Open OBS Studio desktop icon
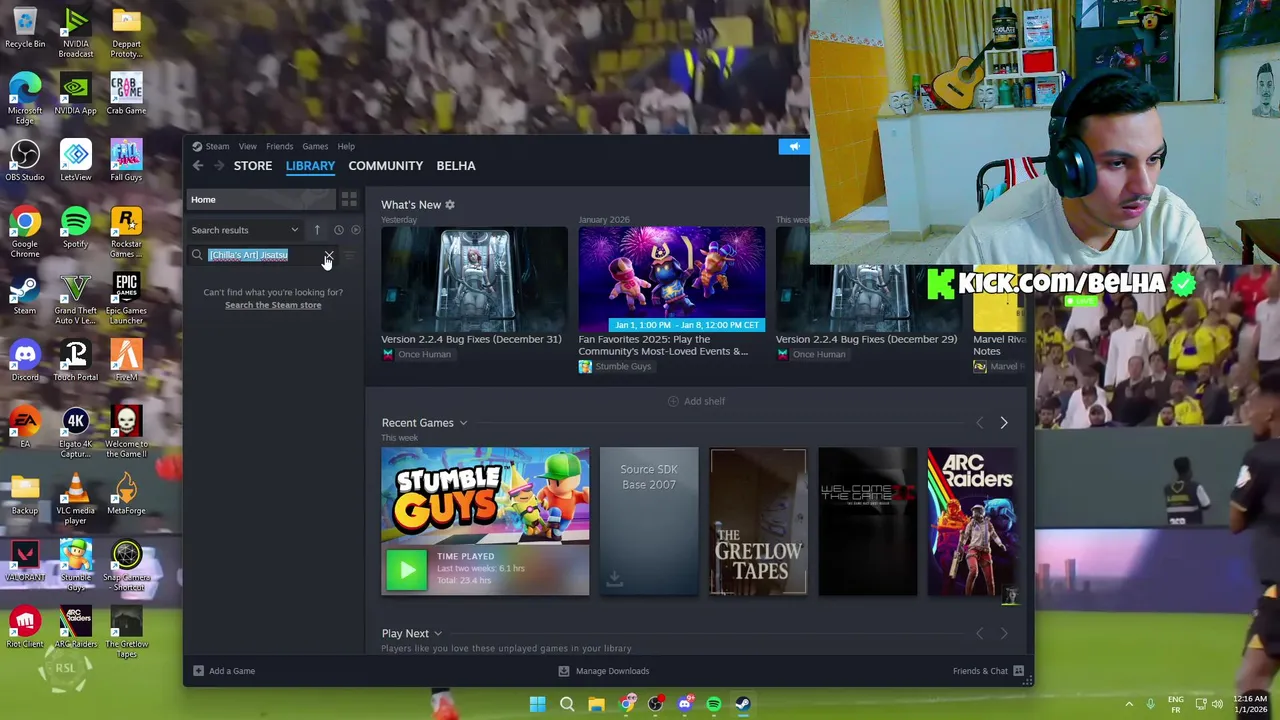The width and height of the screenshot is (1280, 720). point(25,160)
